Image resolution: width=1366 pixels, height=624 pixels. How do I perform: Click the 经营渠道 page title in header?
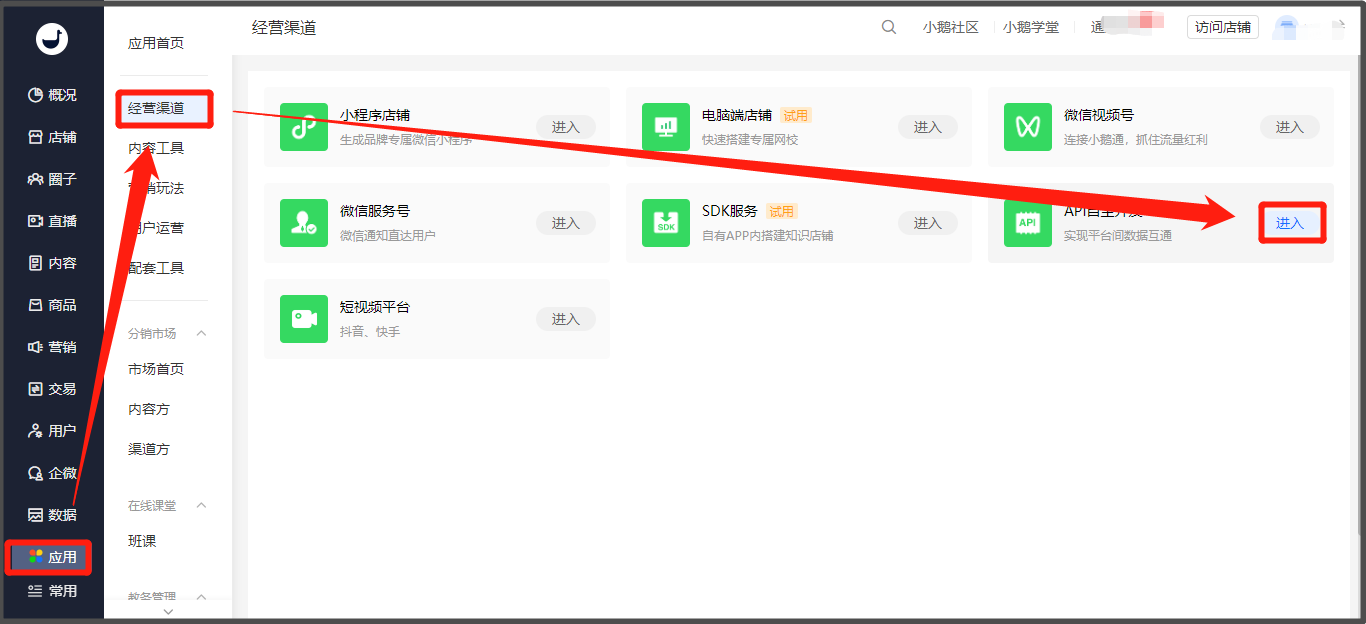[284, 27]
